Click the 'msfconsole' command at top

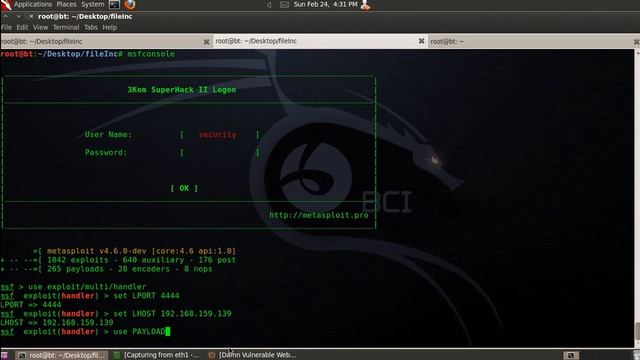151,54
